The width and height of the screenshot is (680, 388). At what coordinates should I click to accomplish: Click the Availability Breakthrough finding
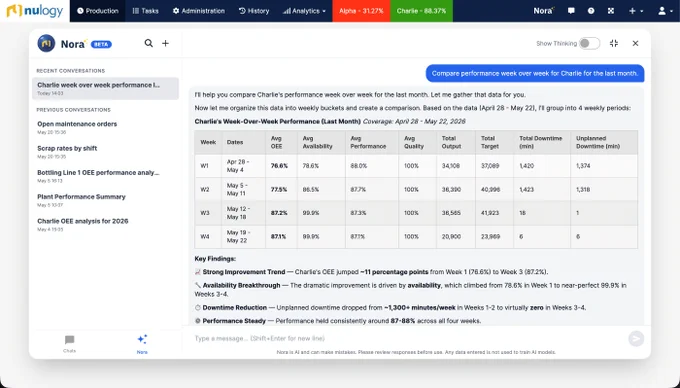tap(411, 290)
